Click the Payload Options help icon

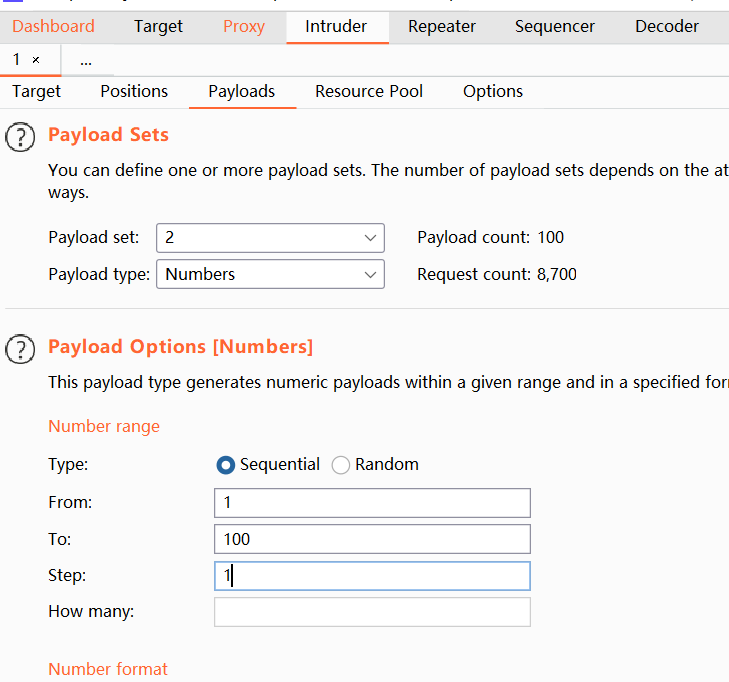pos(20,348)
